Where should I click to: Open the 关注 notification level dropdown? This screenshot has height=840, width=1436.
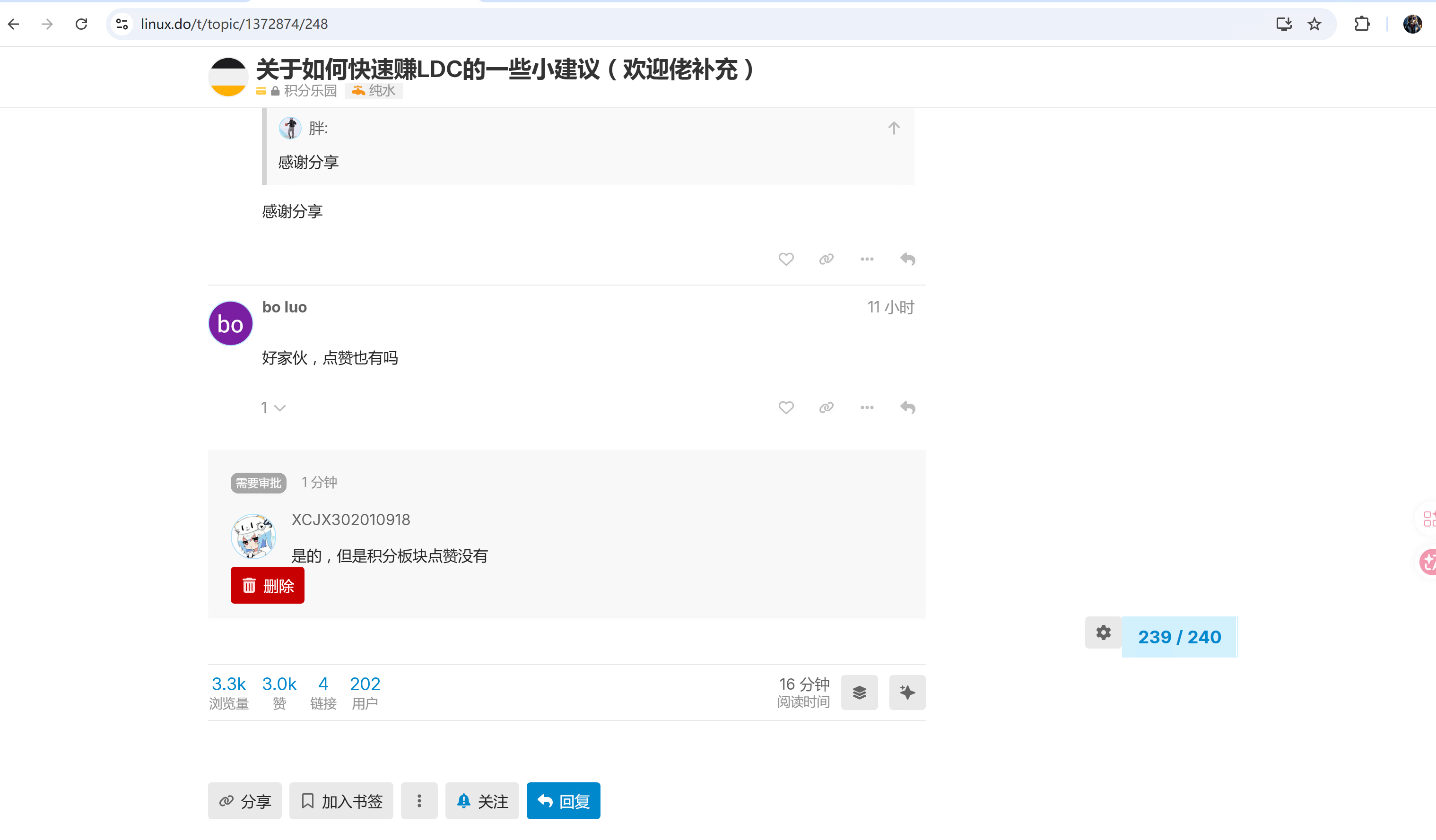pyautogui.click(x=481, y=801)
